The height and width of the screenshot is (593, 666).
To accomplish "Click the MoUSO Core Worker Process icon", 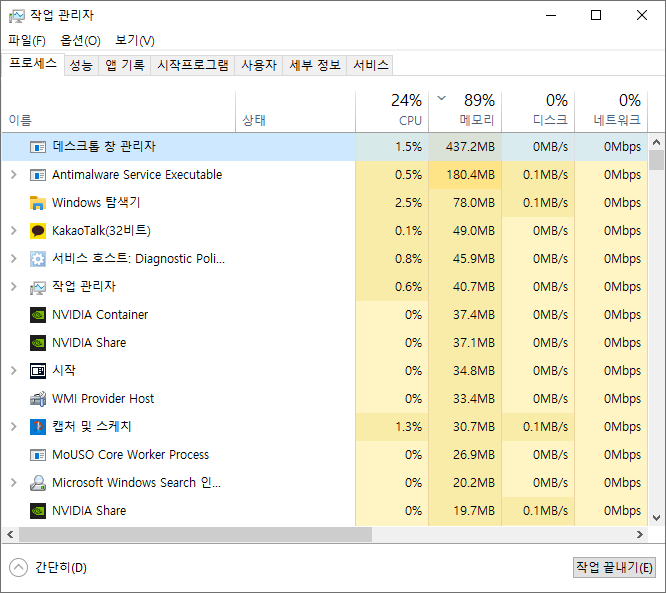I will pos(38,455).
